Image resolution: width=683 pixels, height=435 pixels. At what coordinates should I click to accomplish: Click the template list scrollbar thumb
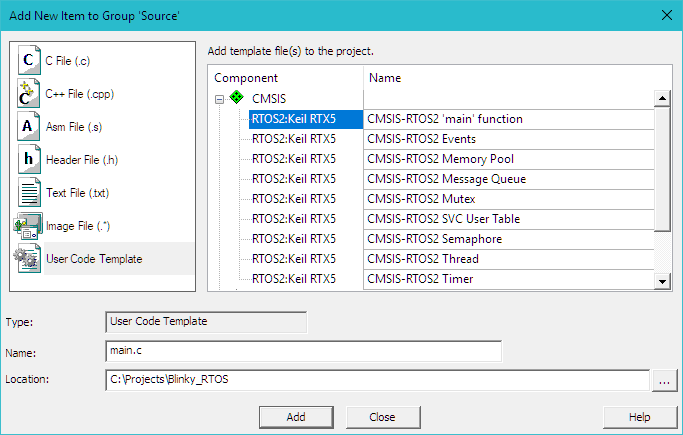pyautogui.click(x=662, y=169)
